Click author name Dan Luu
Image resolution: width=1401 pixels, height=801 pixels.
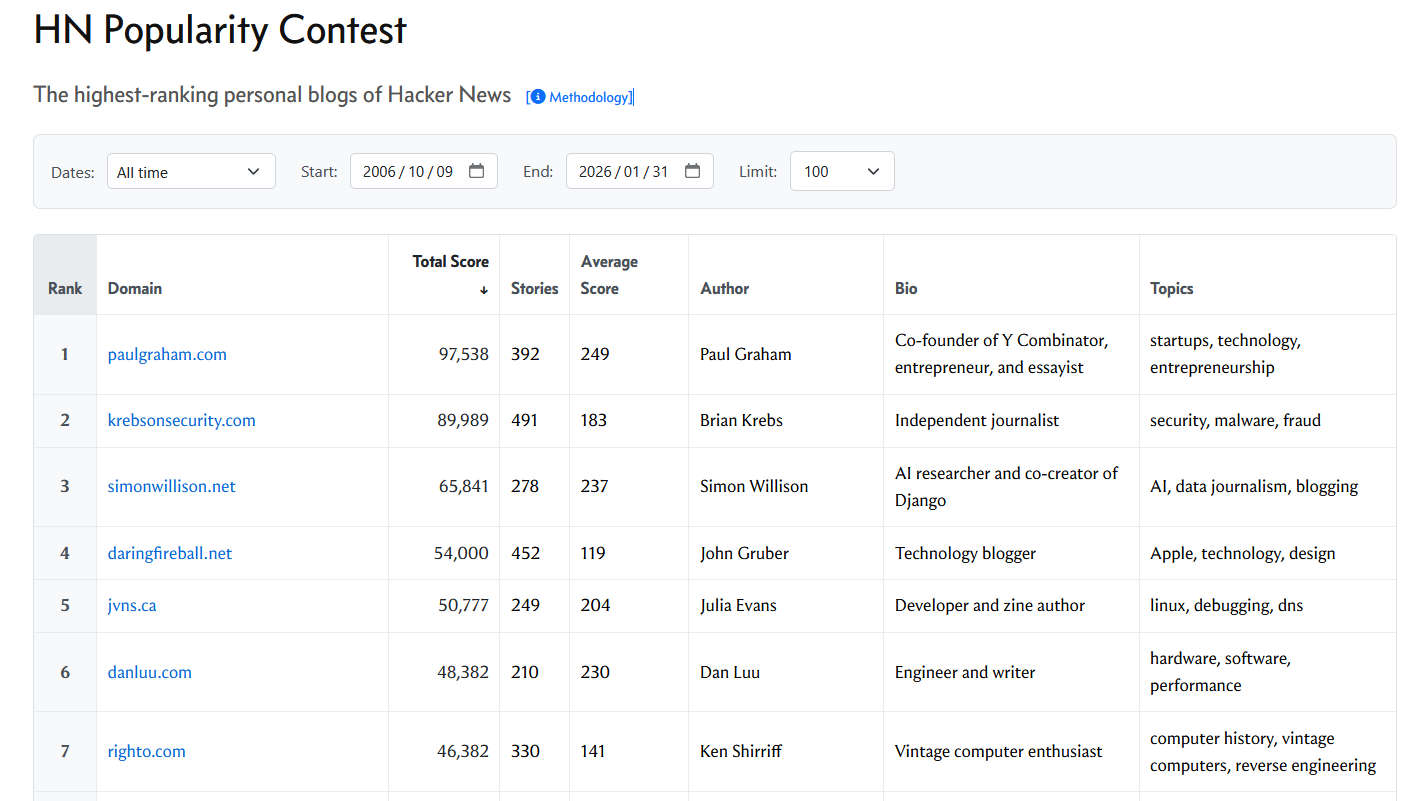point(730,672)
